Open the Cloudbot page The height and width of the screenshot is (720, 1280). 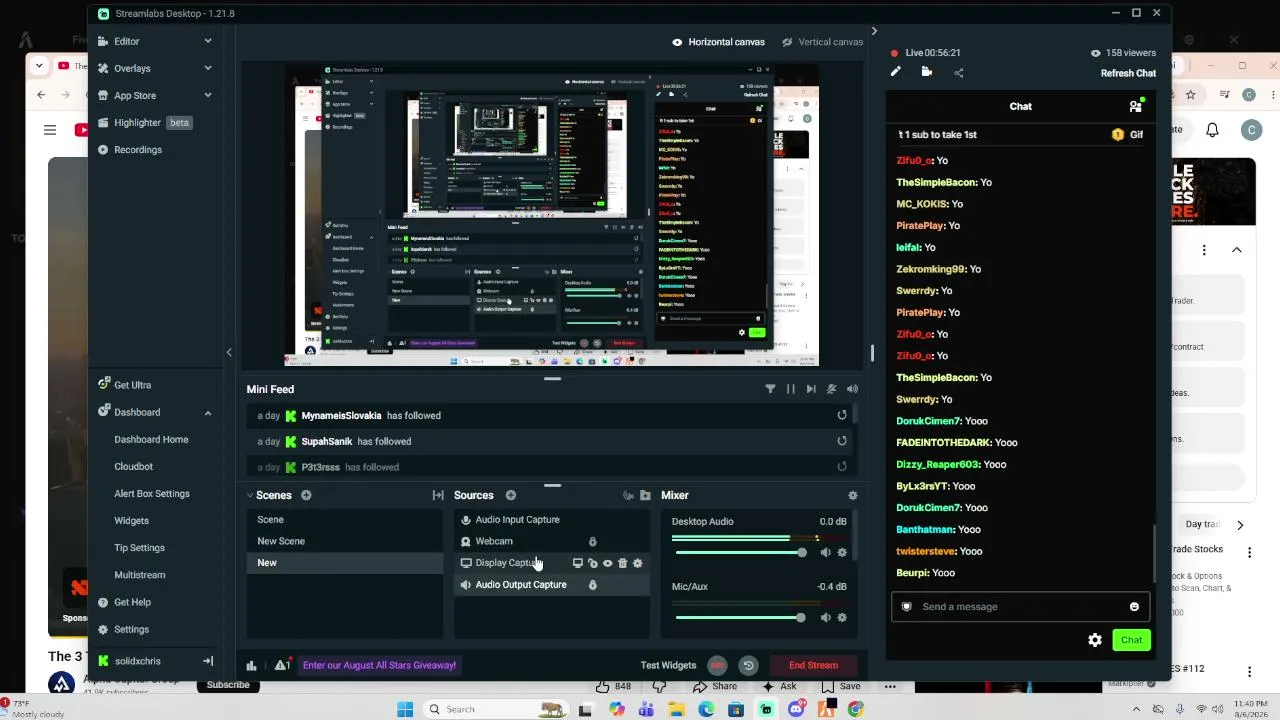click(x=133, y=466)
